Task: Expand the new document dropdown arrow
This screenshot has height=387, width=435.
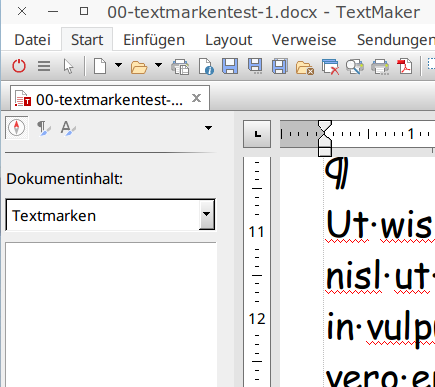Action: tap(118, 65)
